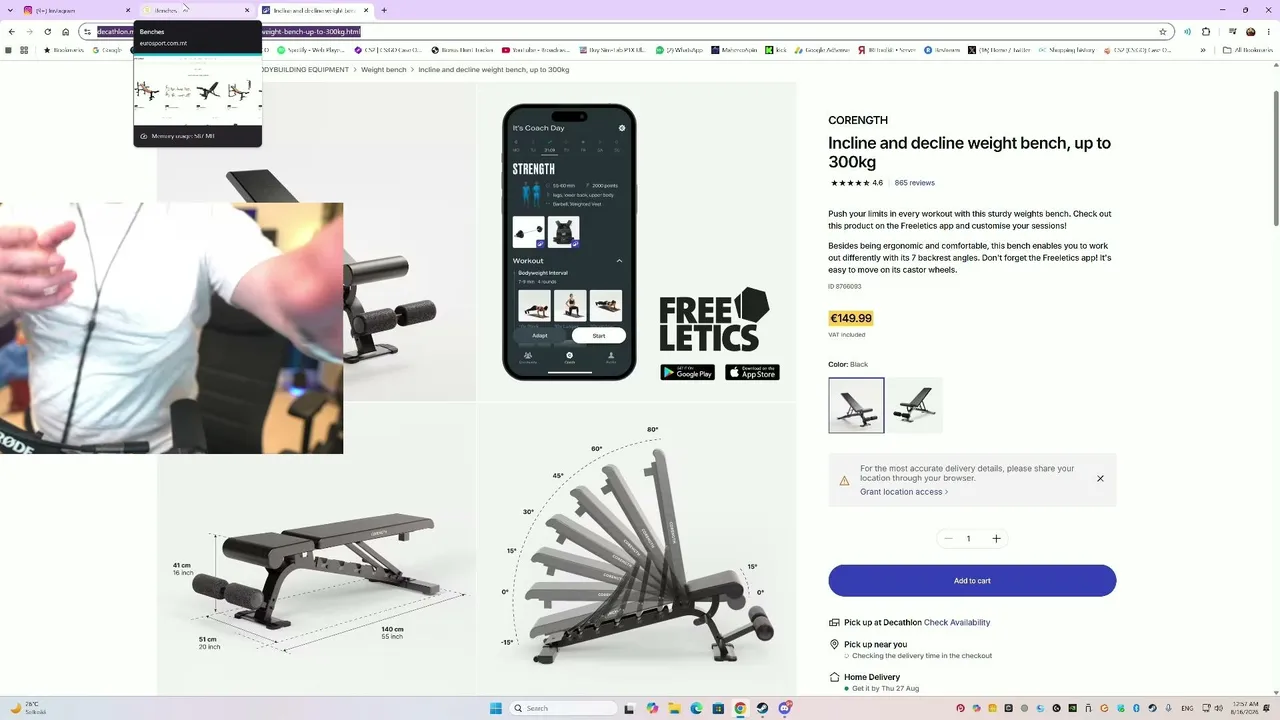Click the Get it on Google Play badge

(x=687, y=372)
